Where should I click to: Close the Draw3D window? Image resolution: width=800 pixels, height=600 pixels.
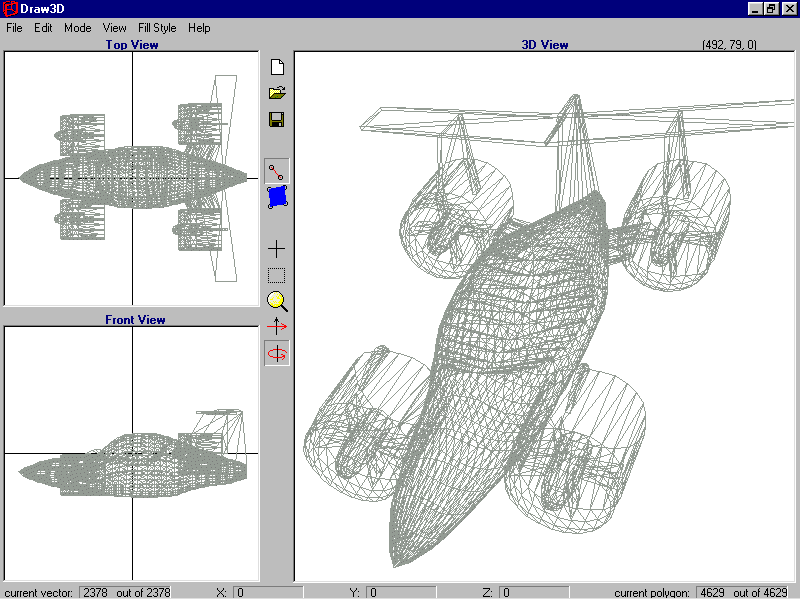[790, 9]
